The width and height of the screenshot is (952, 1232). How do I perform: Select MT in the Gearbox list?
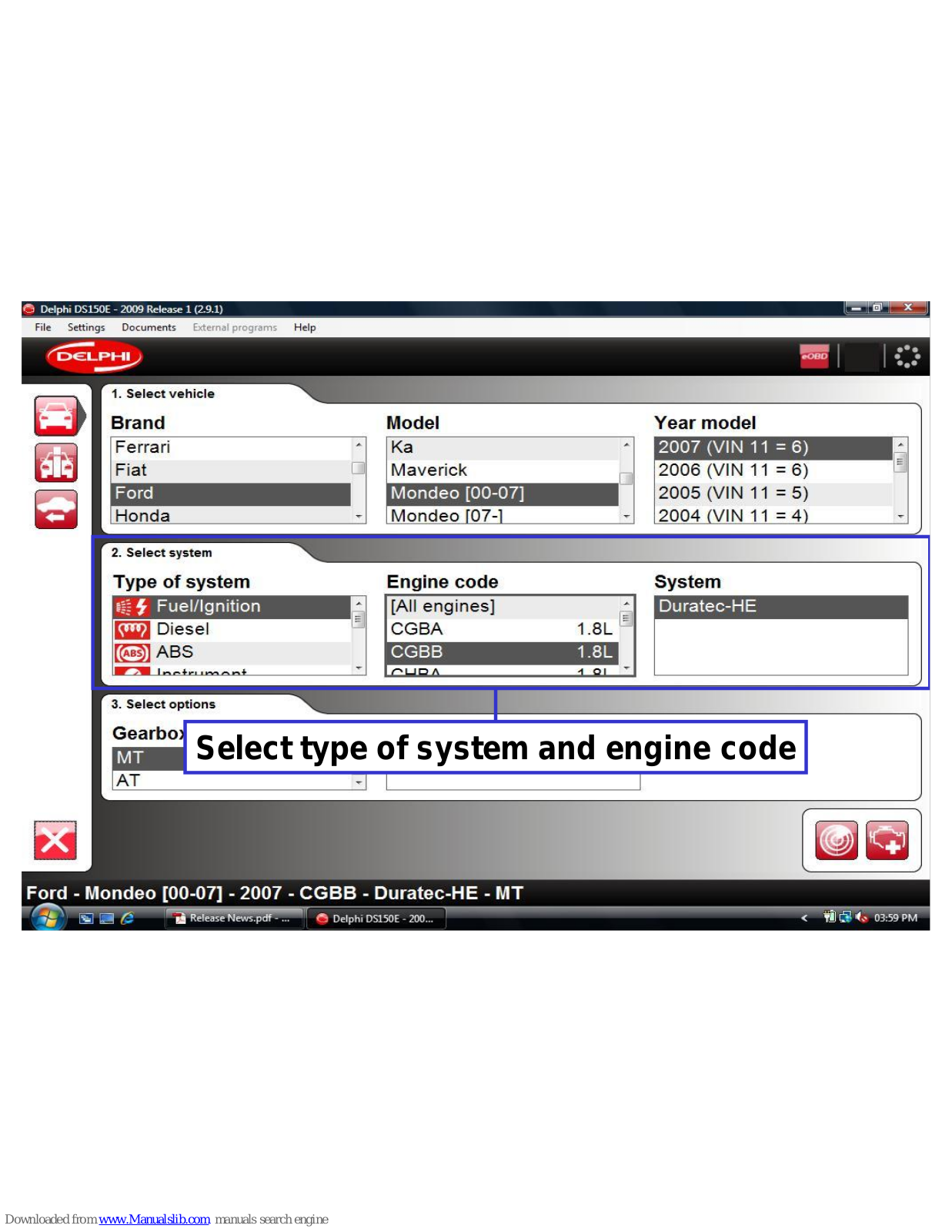coord(149,758)
